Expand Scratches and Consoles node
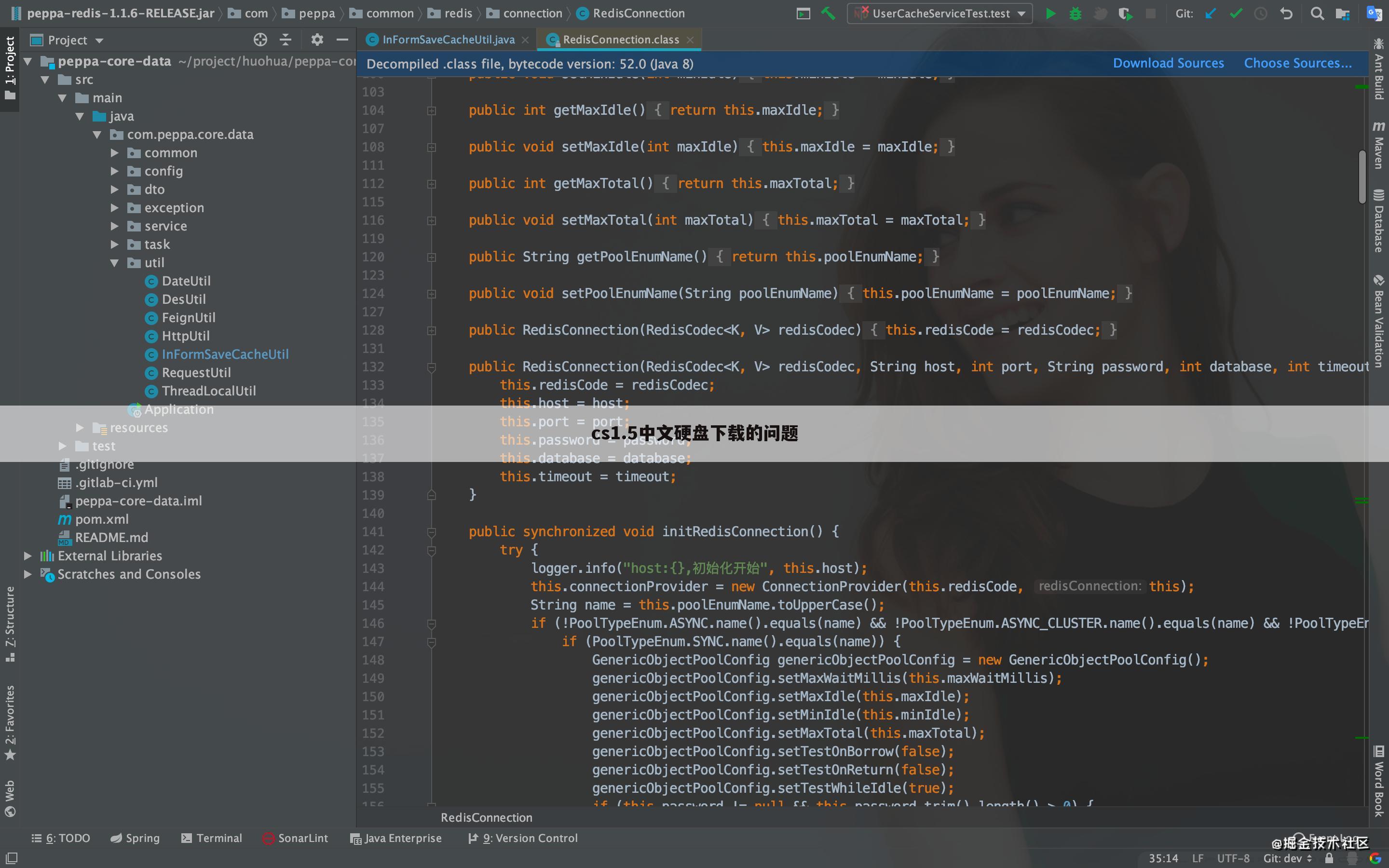Image resolution: width=1389 pixels, height=868 pixels. [27, 574]
